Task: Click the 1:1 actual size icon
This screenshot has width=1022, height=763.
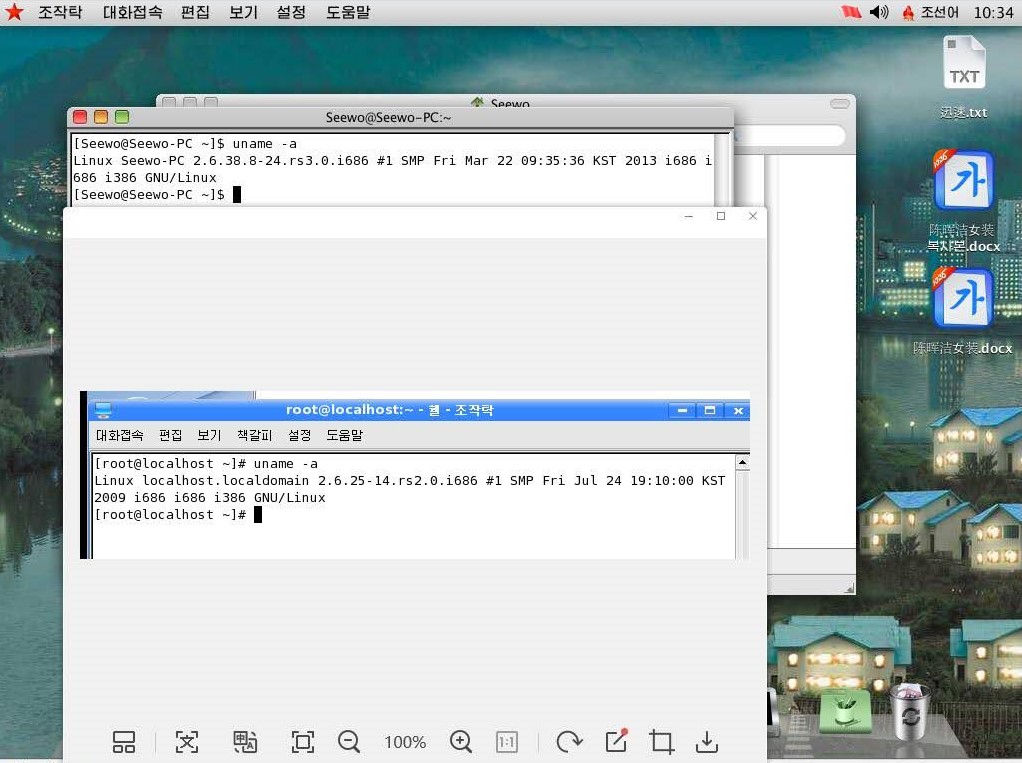Action: 506,741
